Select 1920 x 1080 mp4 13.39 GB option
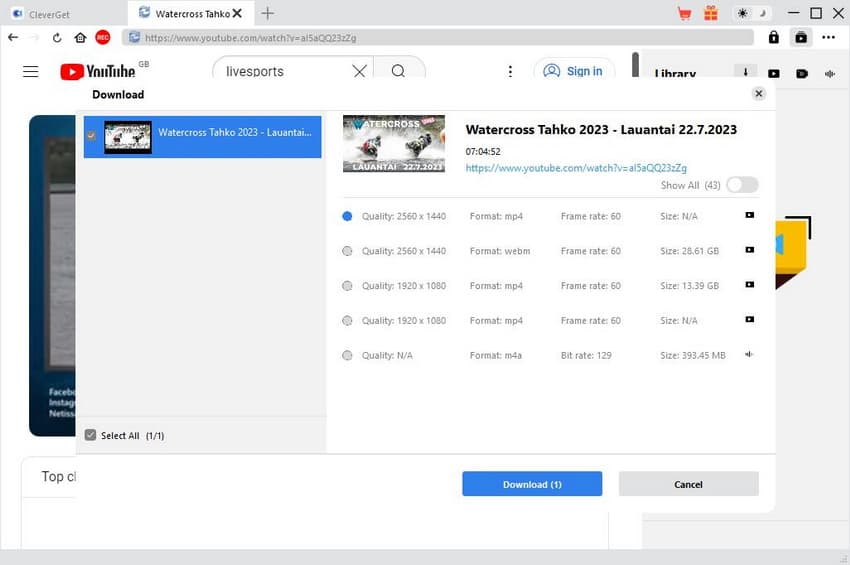 point(347,286)
